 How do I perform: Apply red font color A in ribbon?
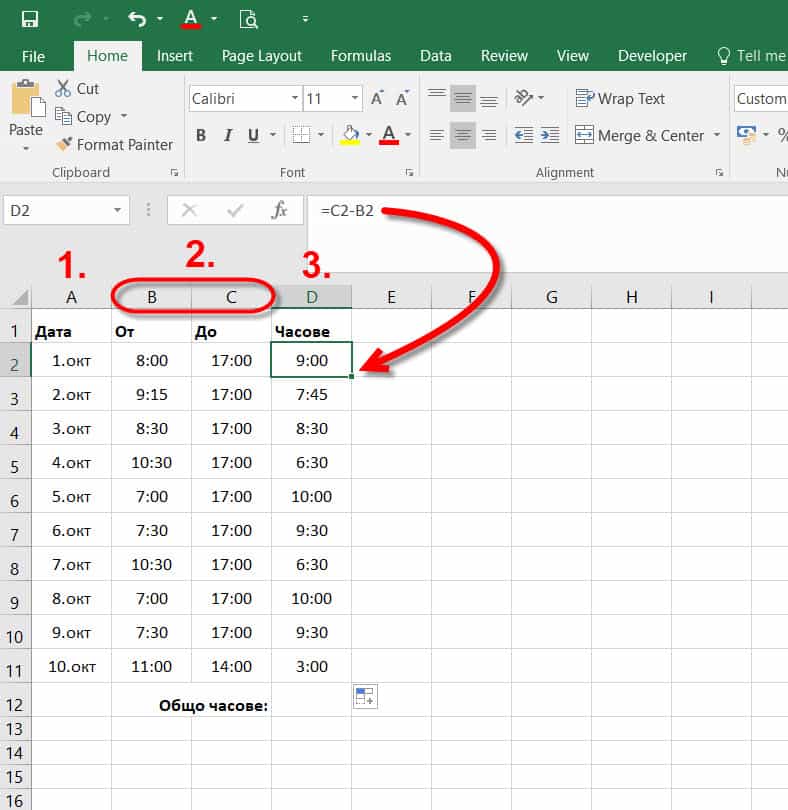click(x=389, y=135)
